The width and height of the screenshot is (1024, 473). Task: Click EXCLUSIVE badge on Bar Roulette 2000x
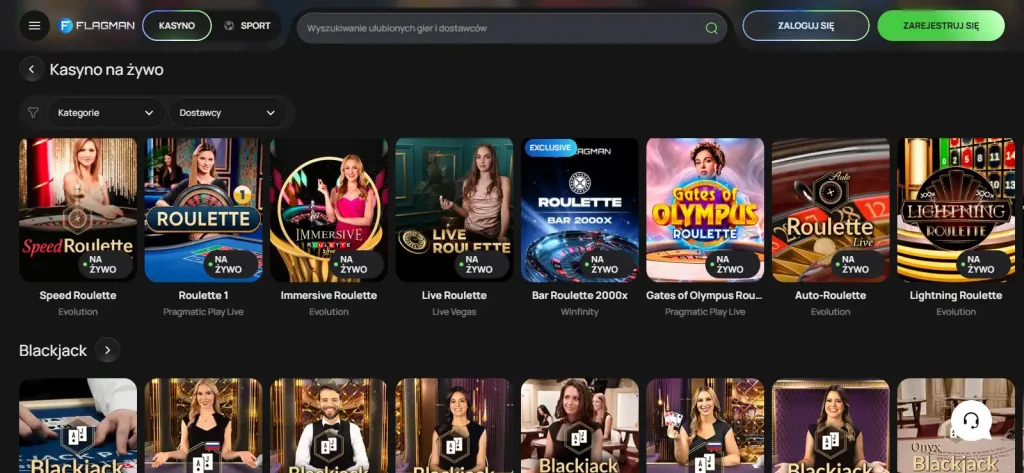pos(551,148)
